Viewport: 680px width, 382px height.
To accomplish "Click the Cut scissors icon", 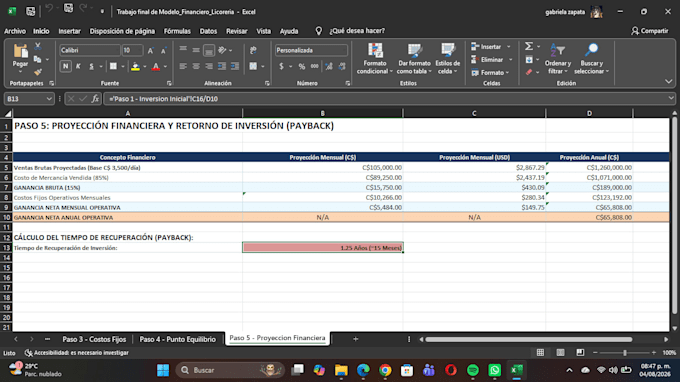I will coord(38,46).
